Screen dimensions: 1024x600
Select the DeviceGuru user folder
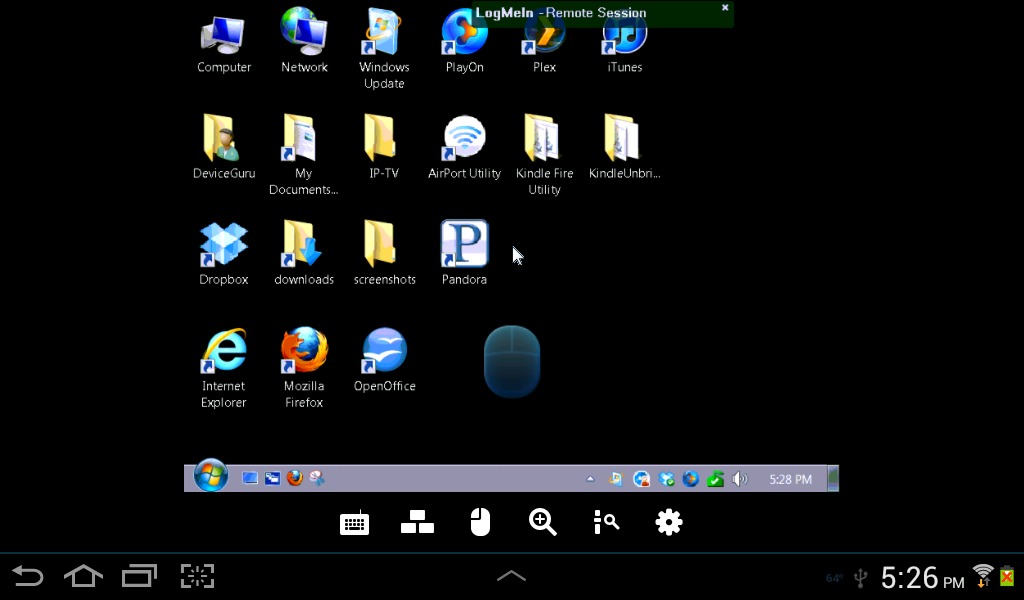coord(223,138)
